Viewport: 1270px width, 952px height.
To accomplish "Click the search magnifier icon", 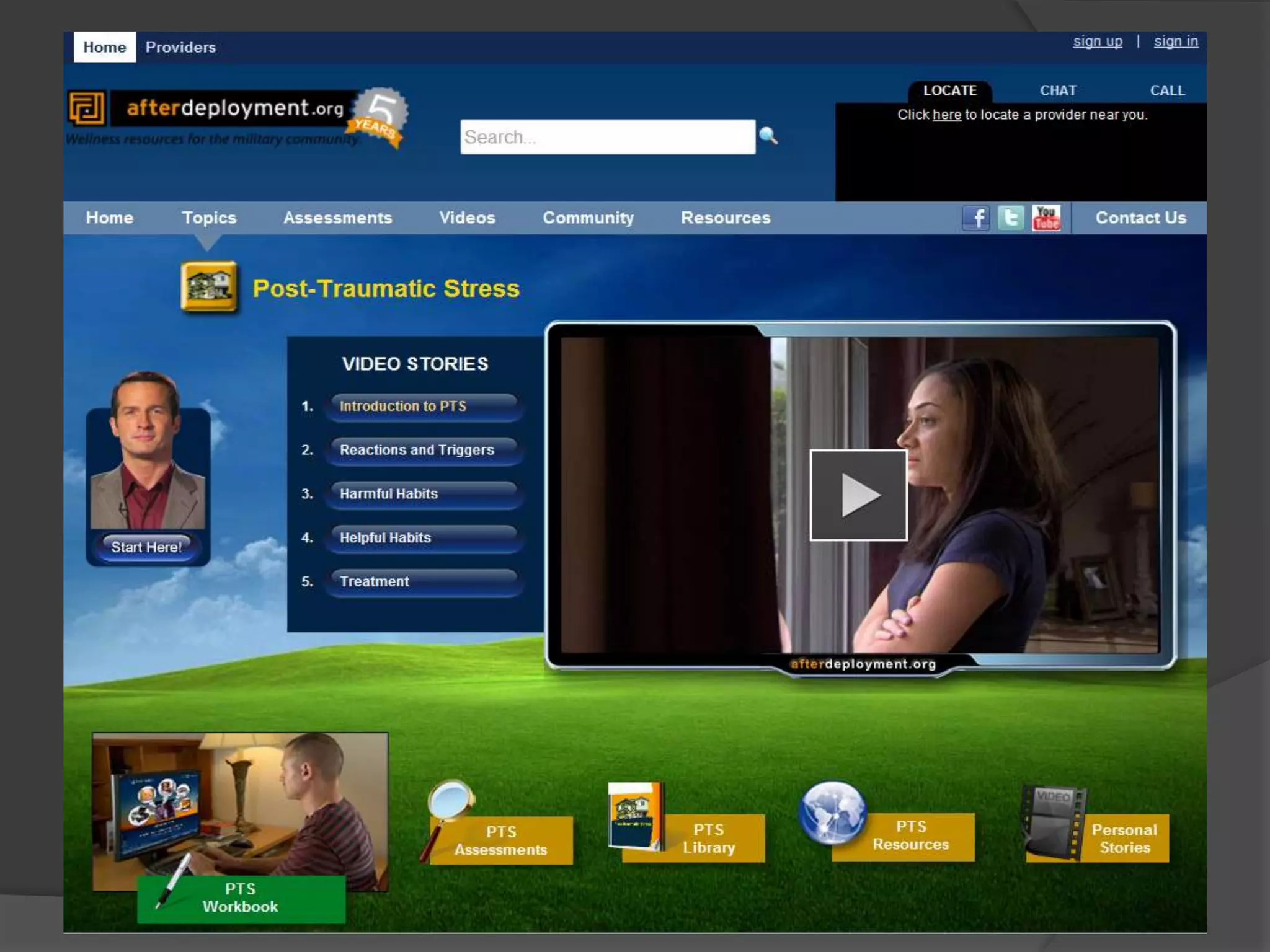I will tap(768, 136).
